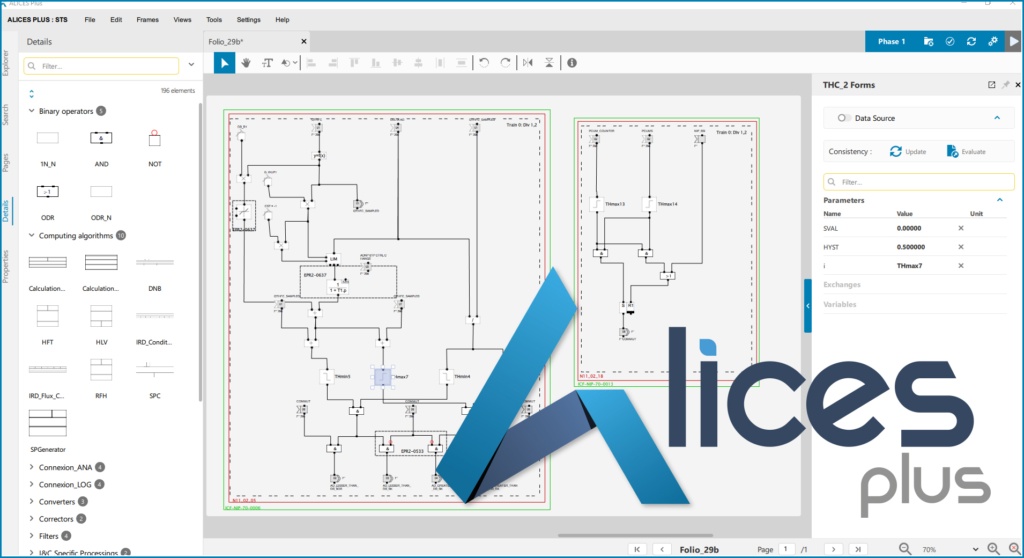This screenshot has width=1024, height=558.
Task: Select the arrow pointer tool
Action: [x=225, y=63]
